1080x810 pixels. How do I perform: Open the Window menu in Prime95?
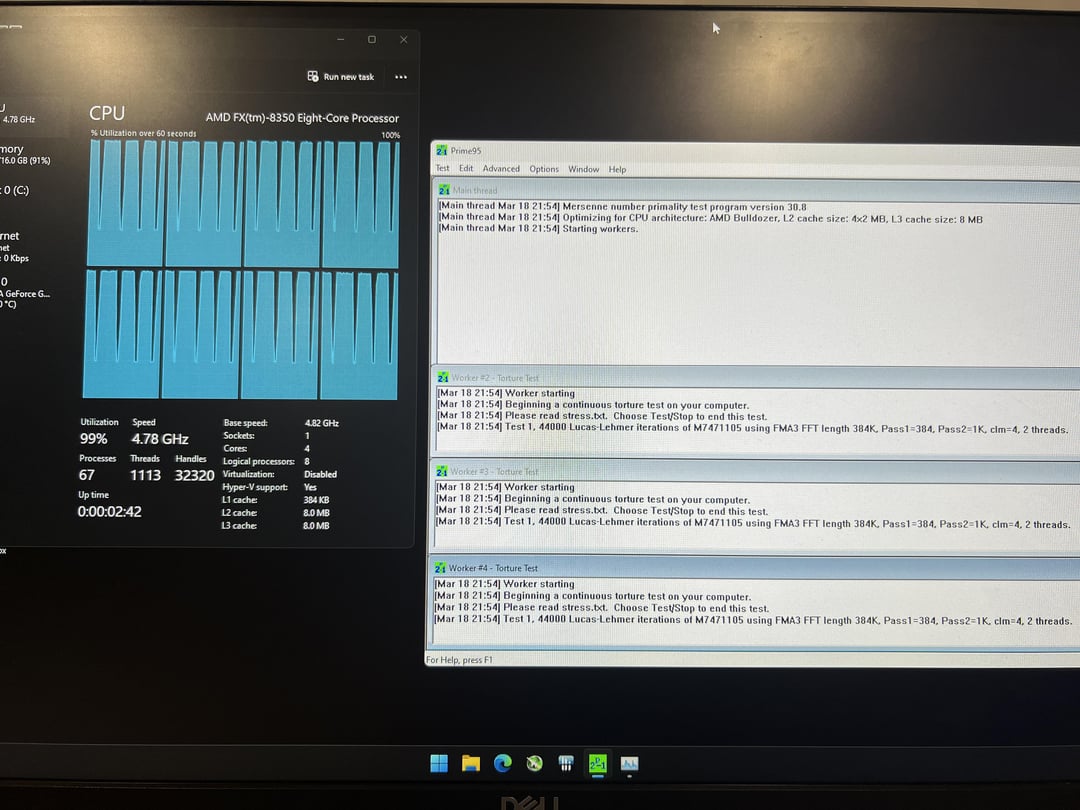[x=583, y=169]
